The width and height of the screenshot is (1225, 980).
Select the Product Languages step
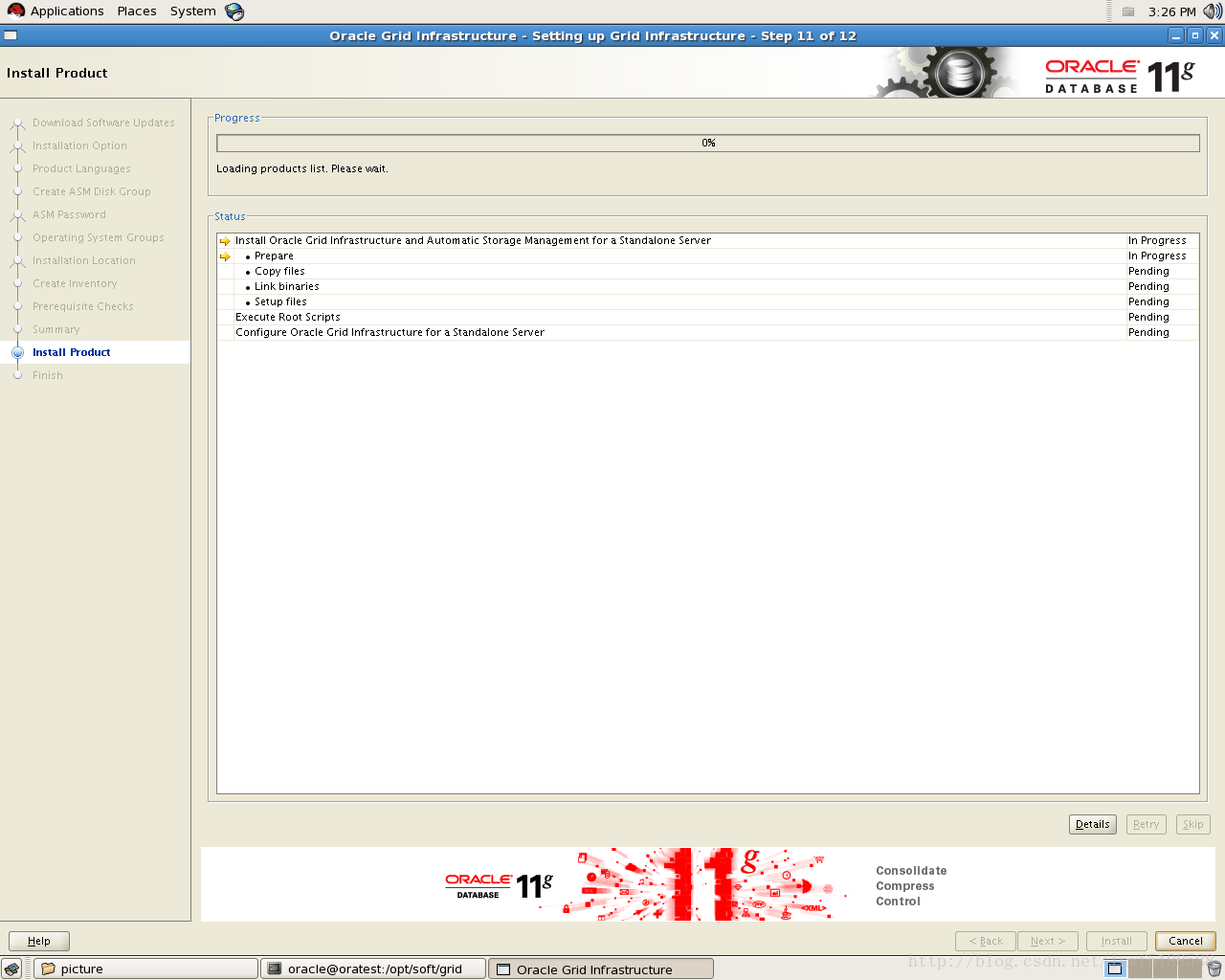point(81,168)
